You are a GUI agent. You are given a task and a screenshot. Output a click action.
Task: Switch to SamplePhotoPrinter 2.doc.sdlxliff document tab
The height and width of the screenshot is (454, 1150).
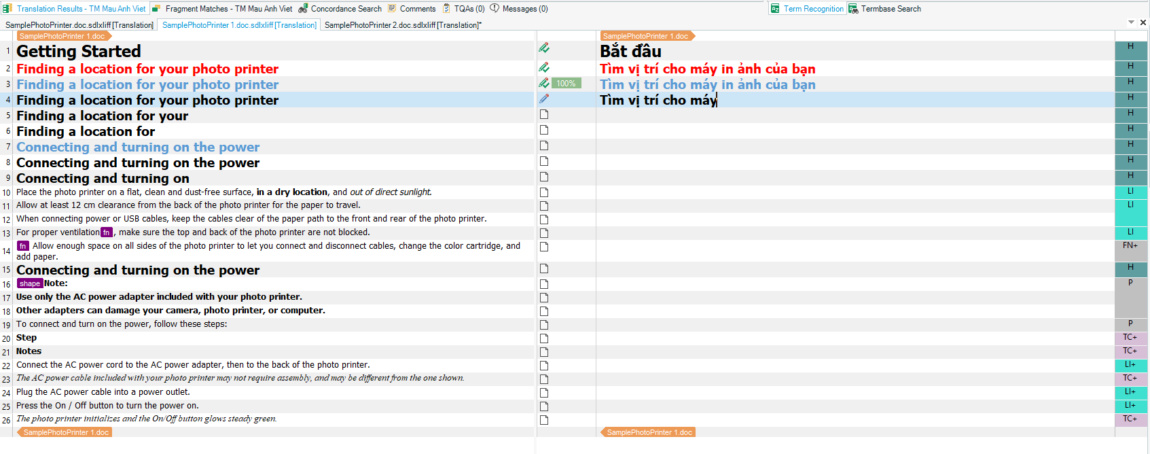403,25
